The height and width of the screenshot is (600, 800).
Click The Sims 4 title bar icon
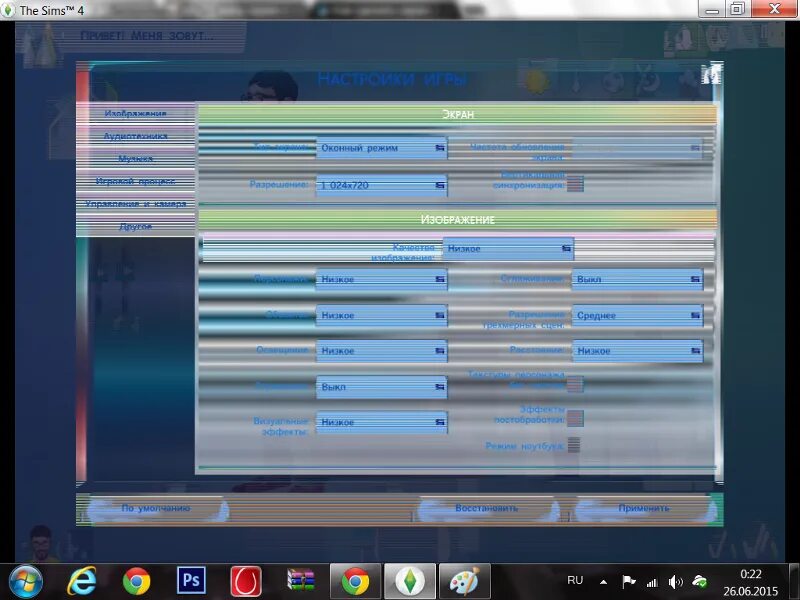(8, 10)
